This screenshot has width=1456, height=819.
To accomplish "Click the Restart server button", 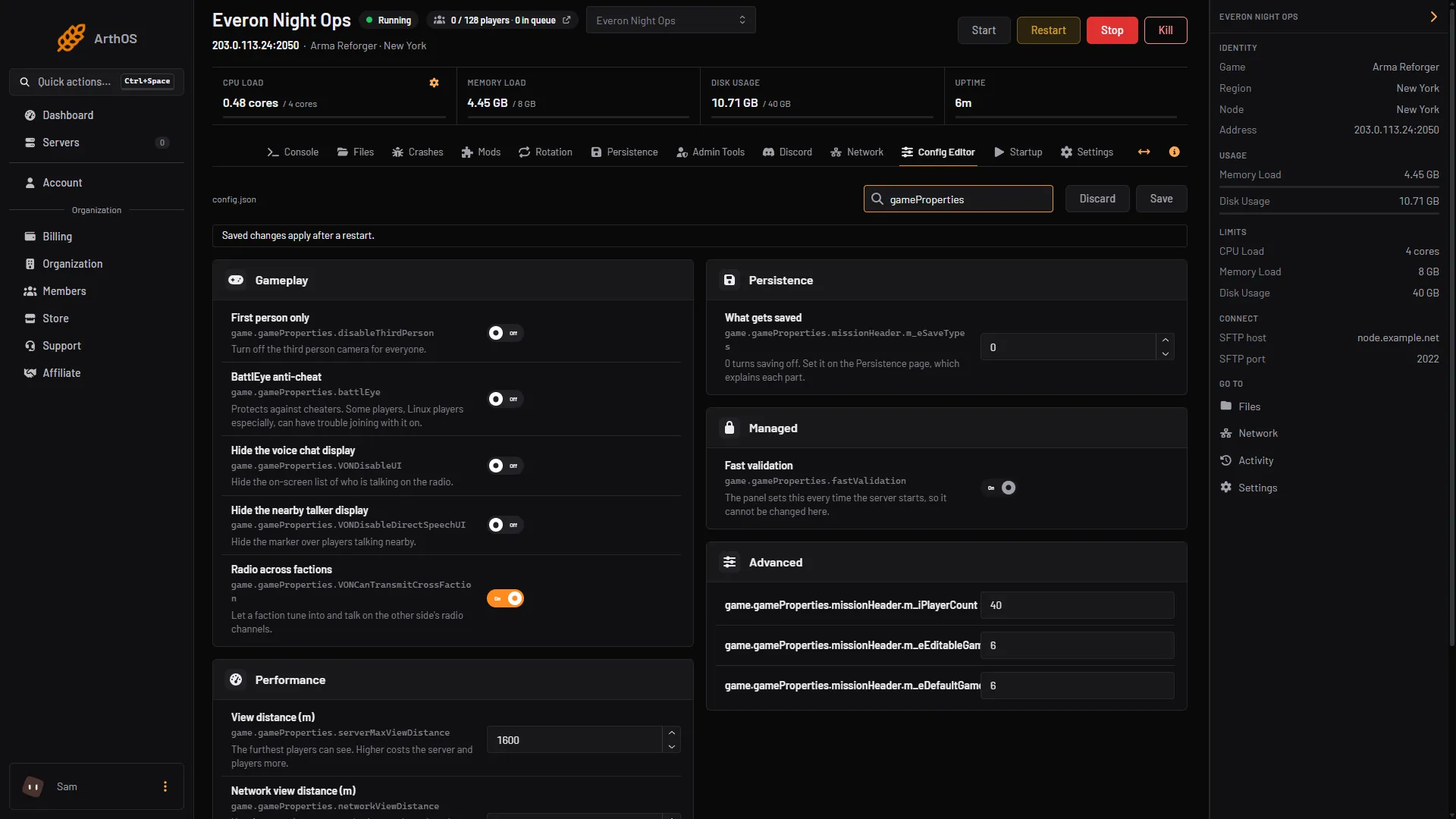I will (x=1048, y=30).
